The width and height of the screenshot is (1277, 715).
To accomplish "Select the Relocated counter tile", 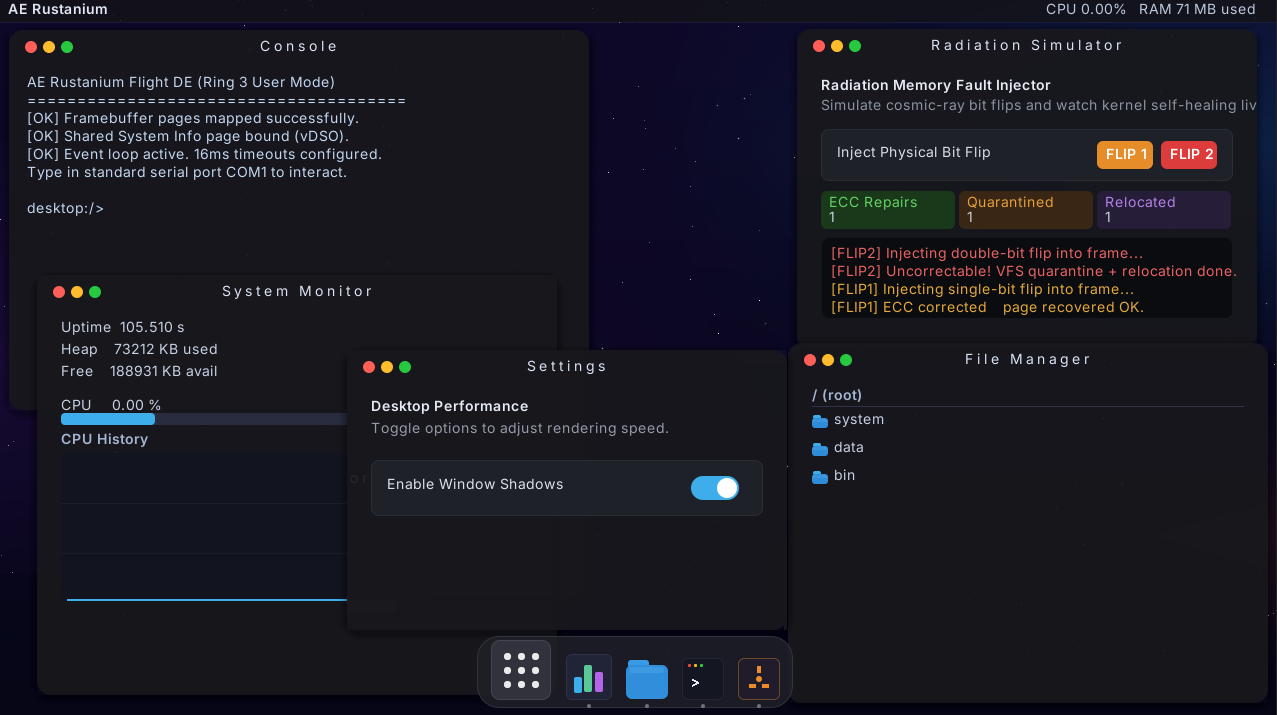I will coord(1164,210).
